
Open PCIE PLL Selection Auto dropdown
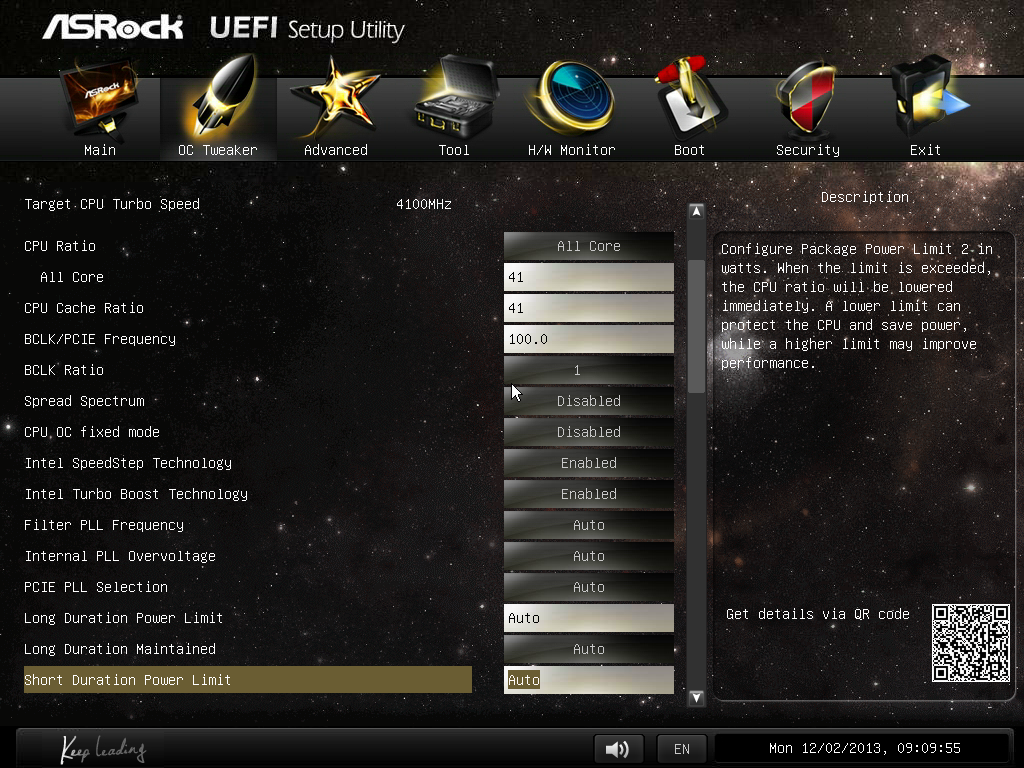point(588,587)
